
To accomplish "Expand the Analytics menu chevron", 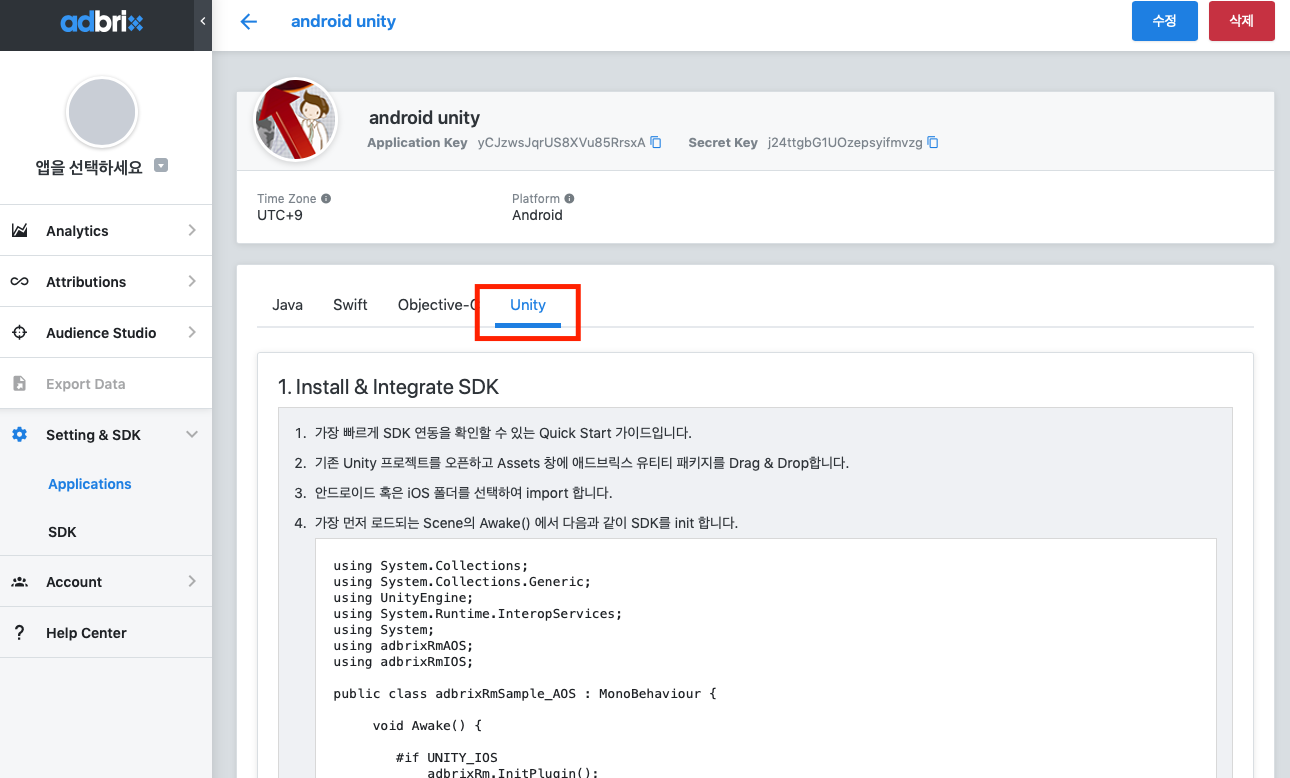I will click(x=192, y=230).
